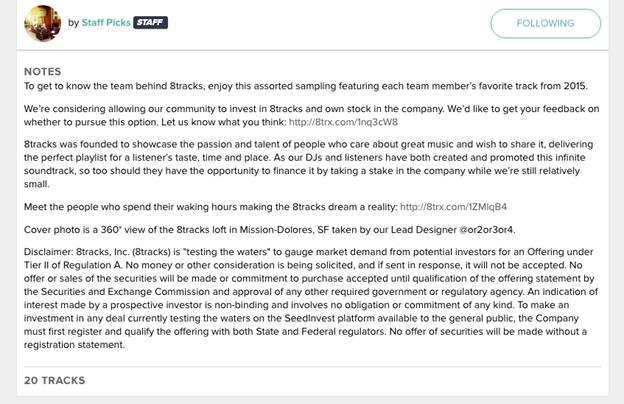Image resolution: width=624 pixels, height=404 pixels.
Task: Click the Staff Picks profile avatar
Action: (42, 22)
